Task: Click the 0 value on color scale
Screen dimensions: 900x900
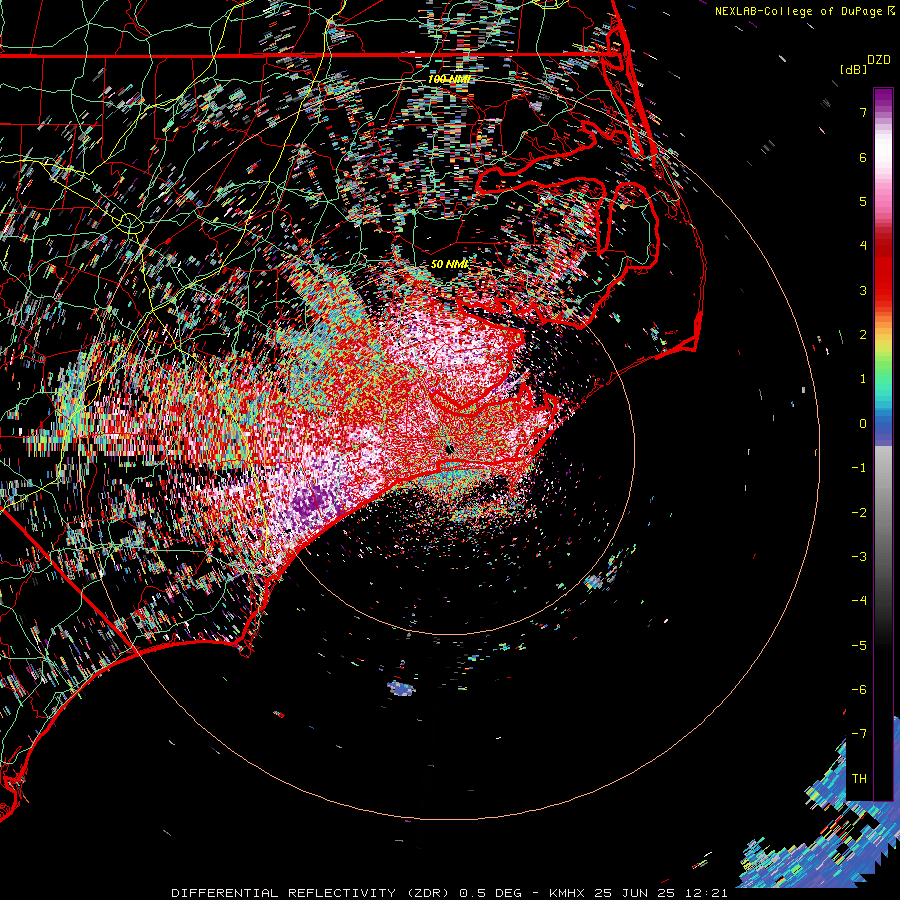Action: [x=863, y=424]
